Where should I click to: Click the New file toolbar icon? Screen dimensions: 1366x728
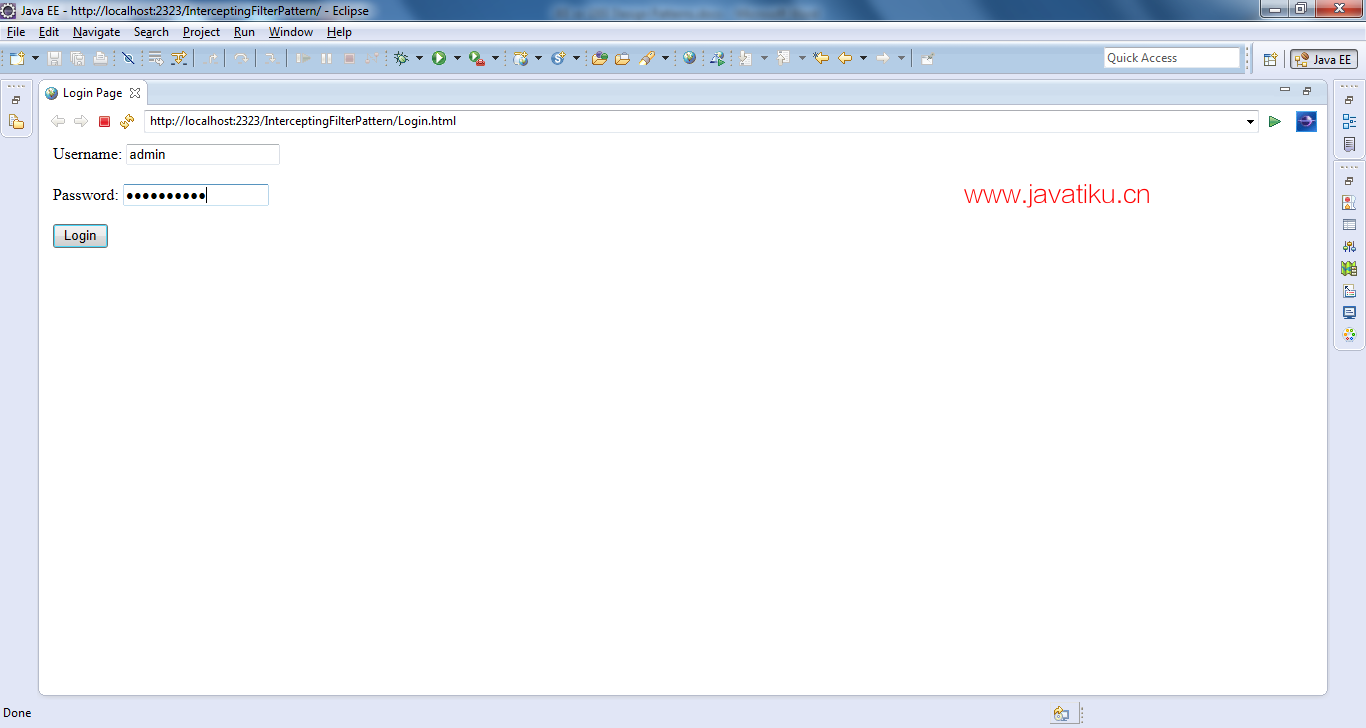17,58
